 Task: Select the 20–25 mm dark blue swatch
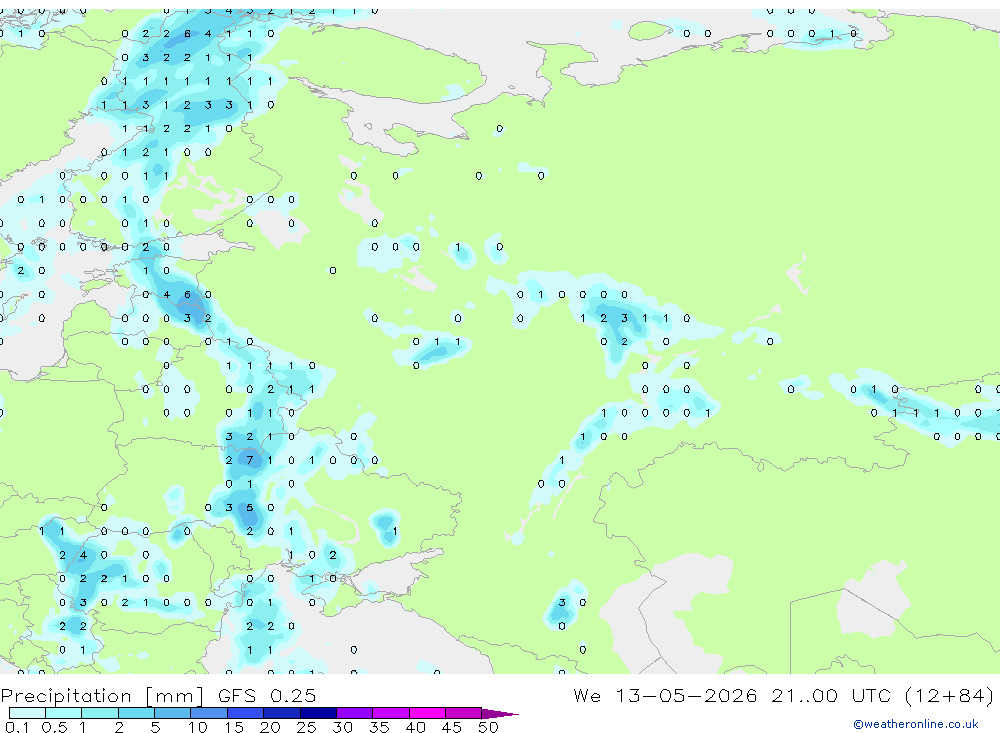(x=282, y=713)
